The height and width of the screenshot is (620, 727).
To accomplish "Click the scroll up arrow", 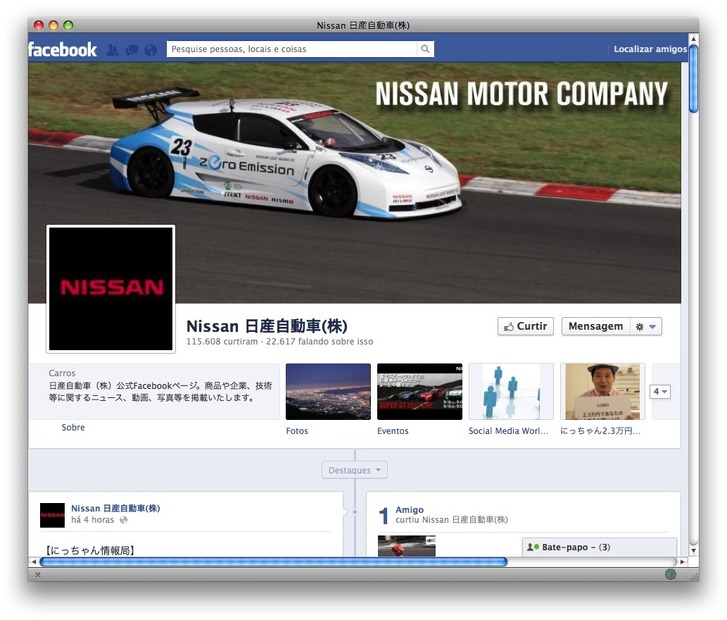I will (x=693, y=38).
